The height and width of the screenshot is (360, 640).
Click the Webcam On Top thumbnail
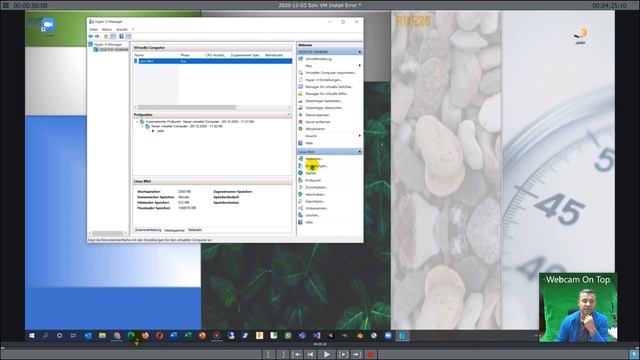point(578,307)
